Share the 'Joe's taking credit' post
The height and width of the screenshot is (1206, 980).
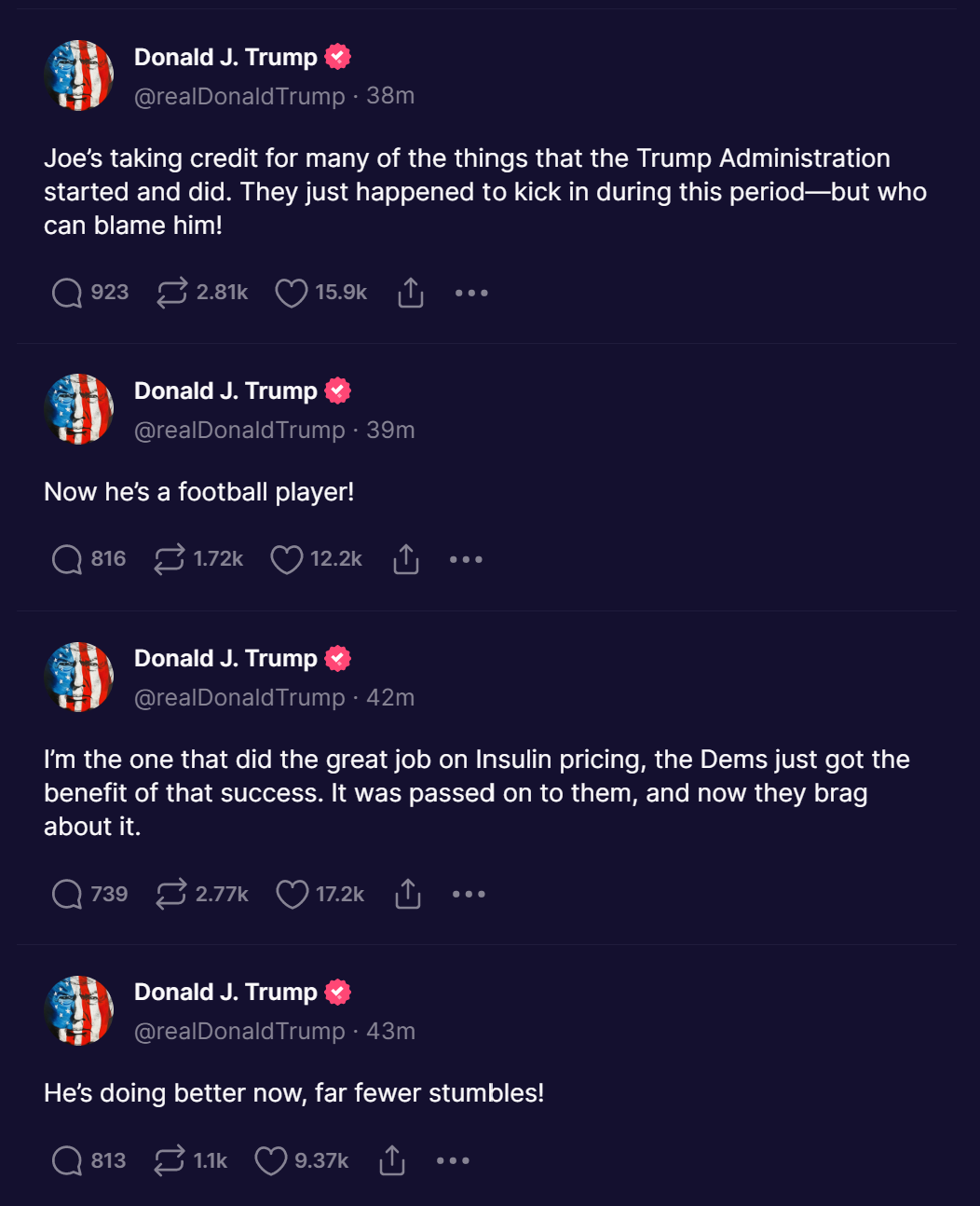tap(411, 293)
